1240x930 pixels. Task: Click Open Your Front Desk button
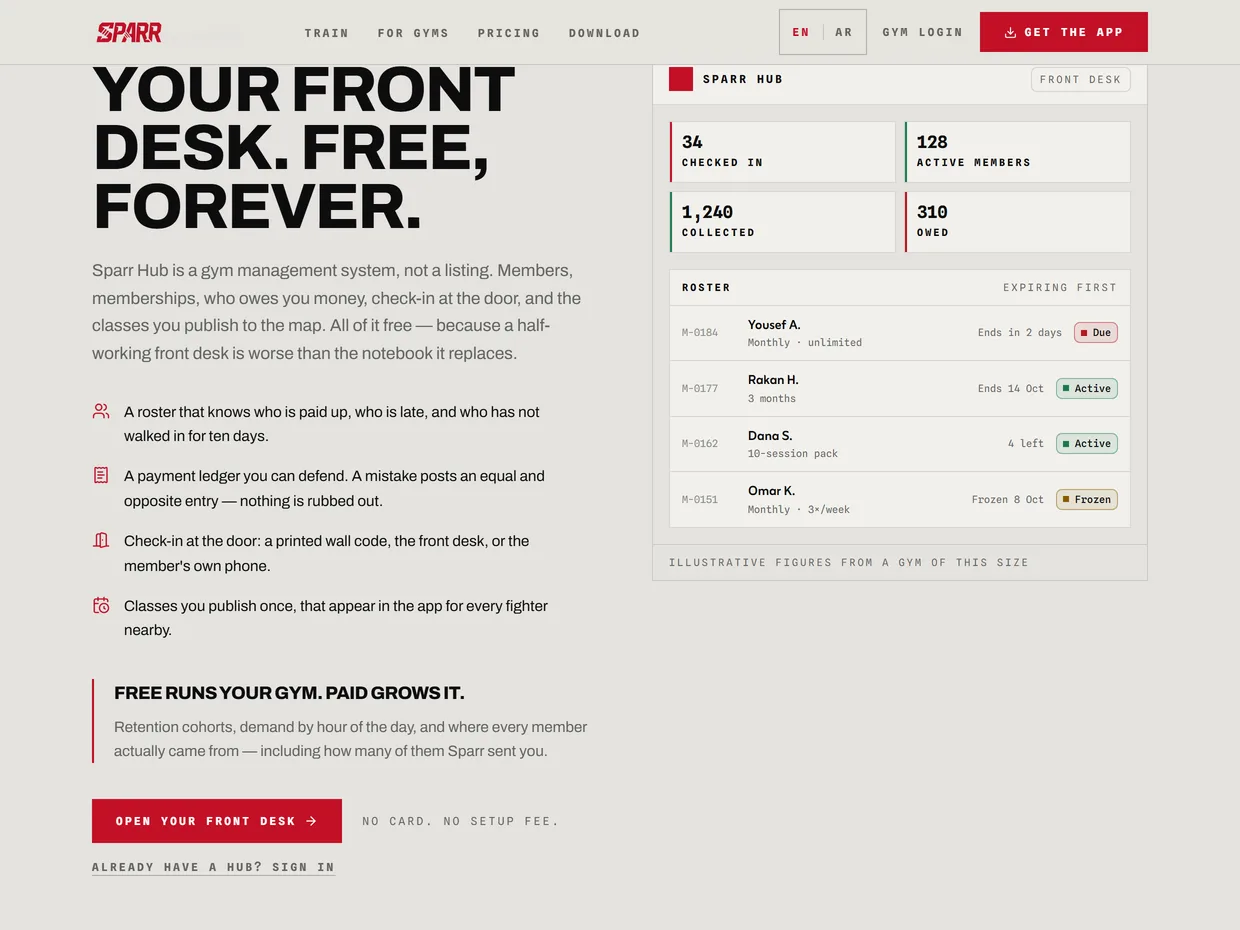[217, 821]
